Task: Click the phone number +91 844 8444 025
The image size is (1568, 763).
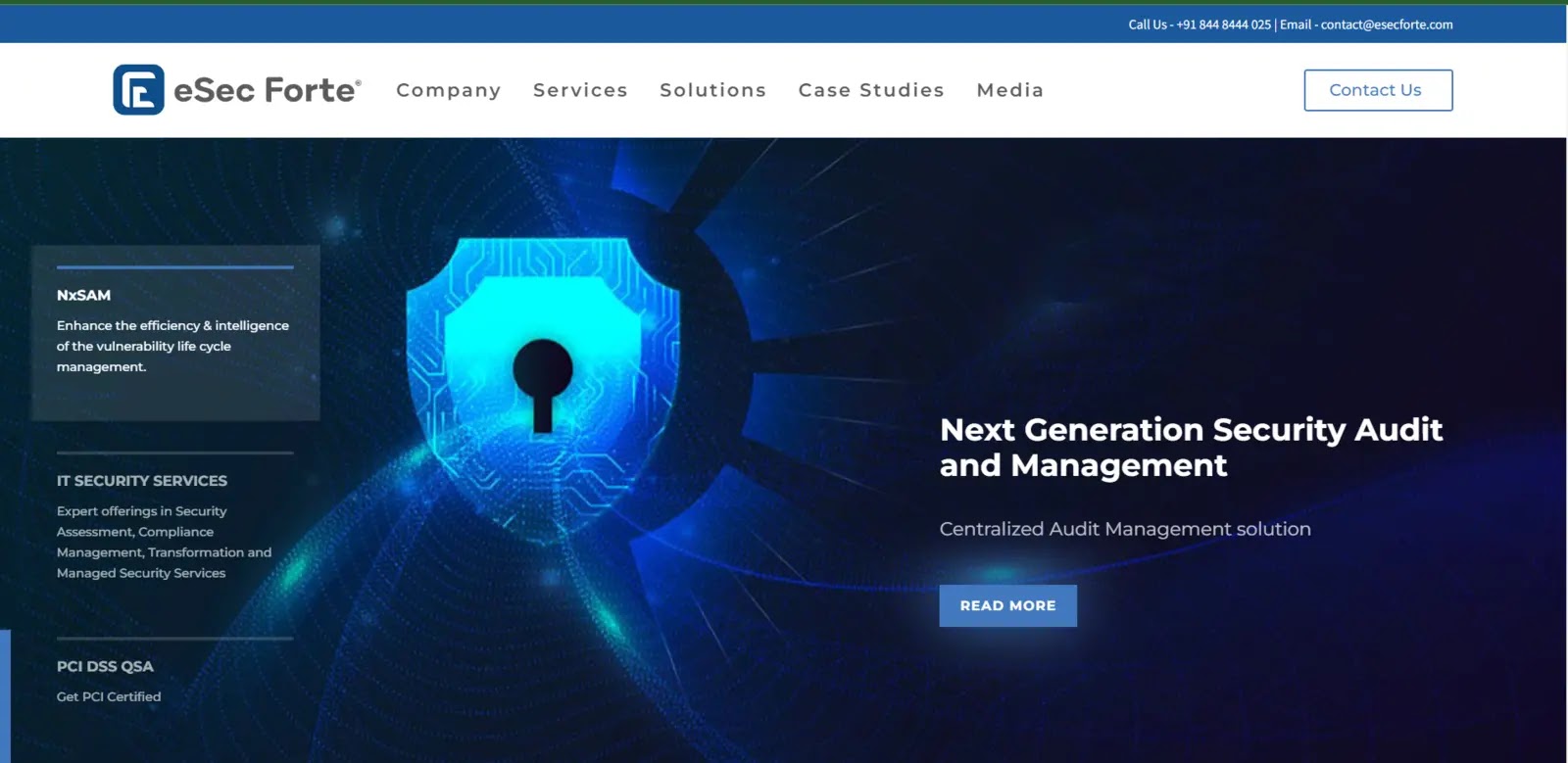Action: coord(1223,24)
